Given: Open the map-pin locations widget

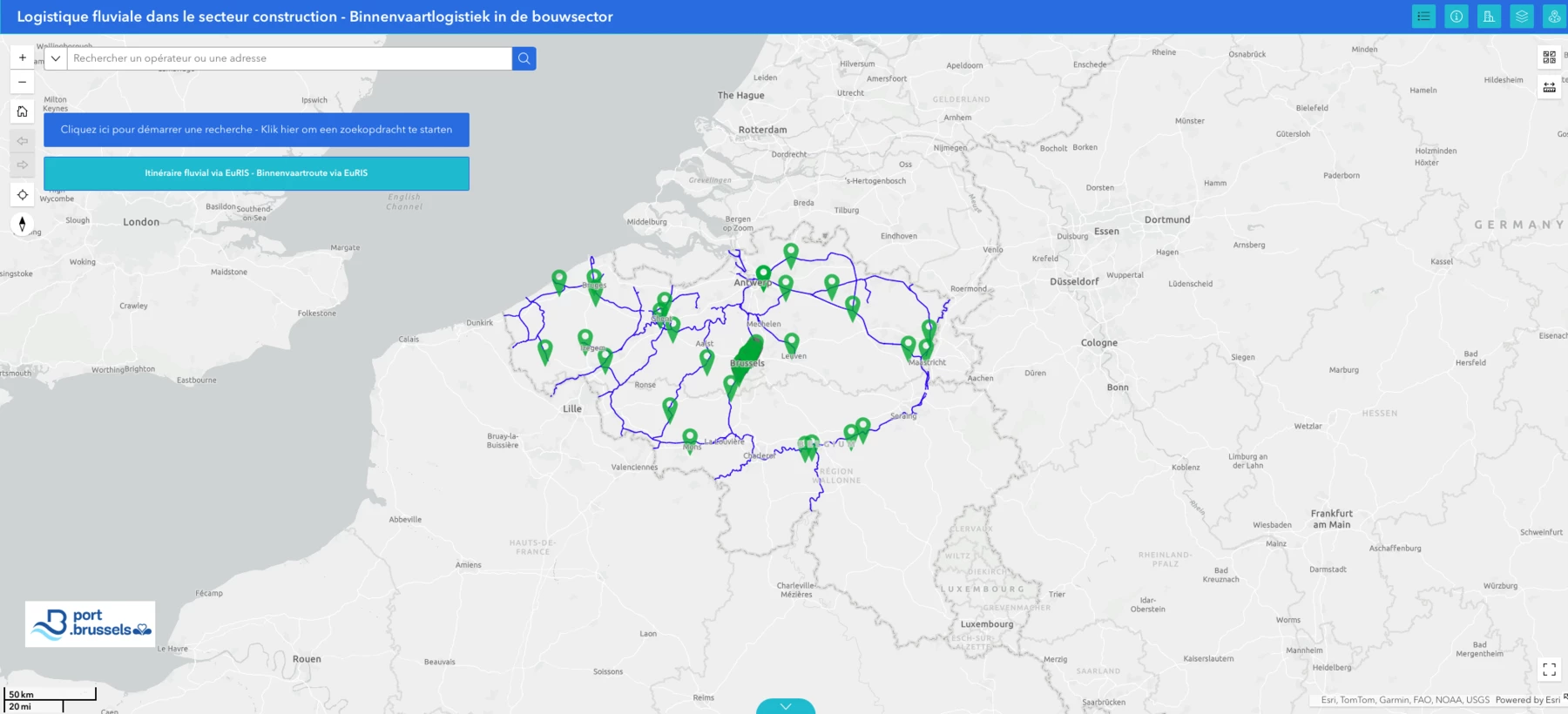Looking at the screenshot, I should (1555, 17).
